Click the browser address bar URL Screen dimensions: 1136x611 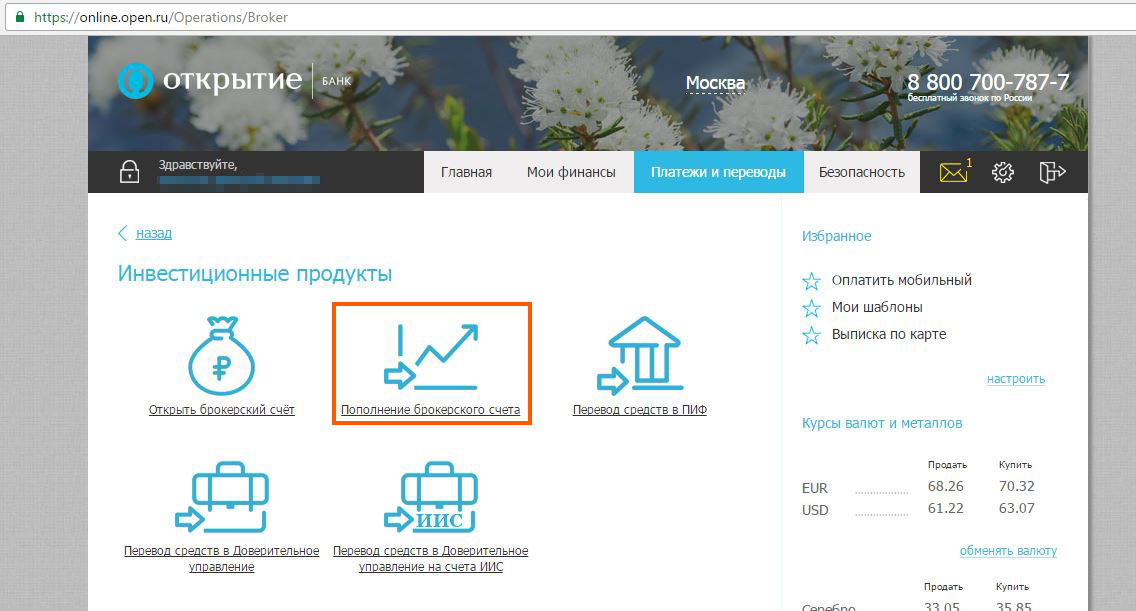click(x=160, y=18)
